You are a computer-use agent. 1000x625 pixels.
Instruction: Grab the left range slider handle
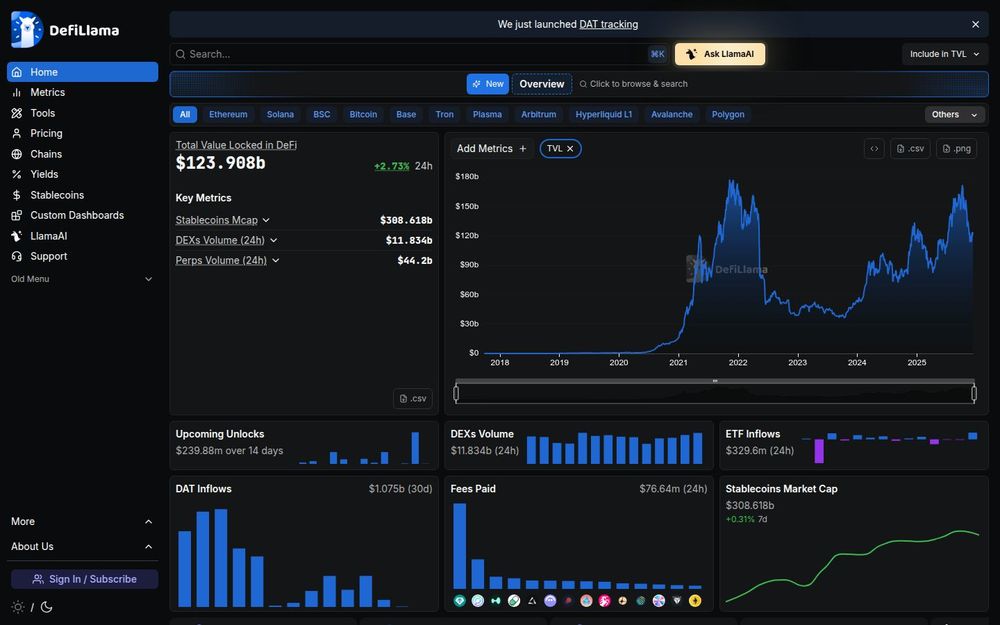pyautogui.click(x=456, y=393)
